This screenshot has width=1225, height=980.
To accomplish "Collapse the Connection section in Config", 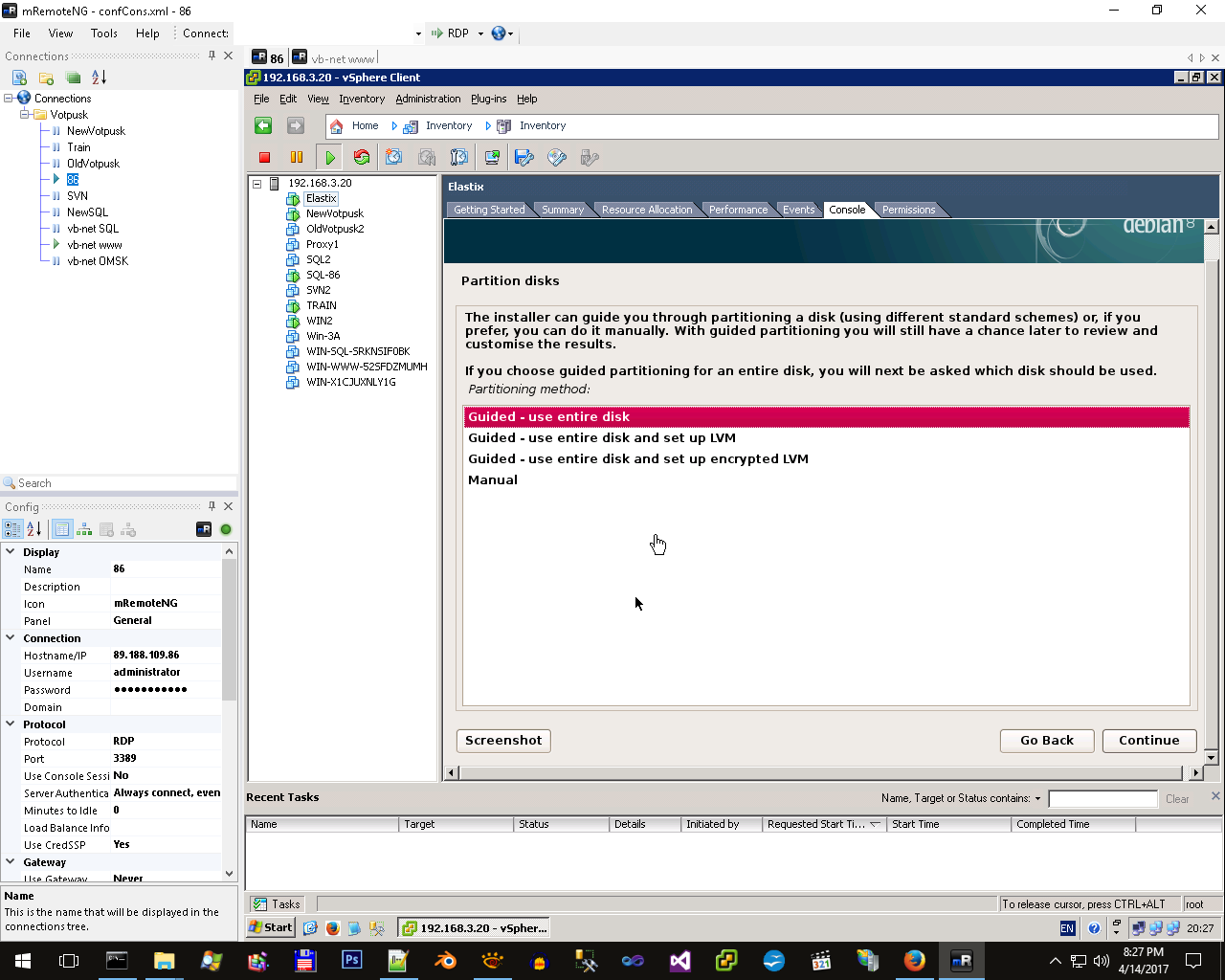I will pos(11,637).
